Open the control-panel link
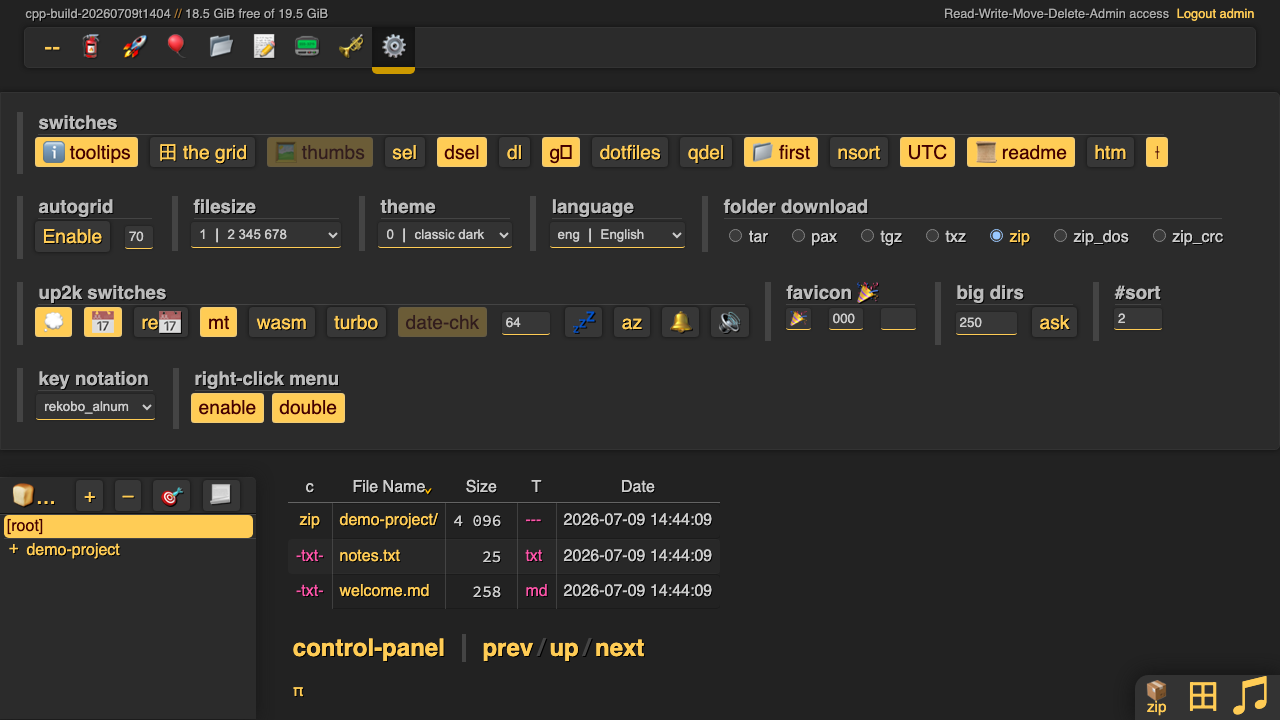The height and width of the screenshot is (720, 1280). (368, 648)
